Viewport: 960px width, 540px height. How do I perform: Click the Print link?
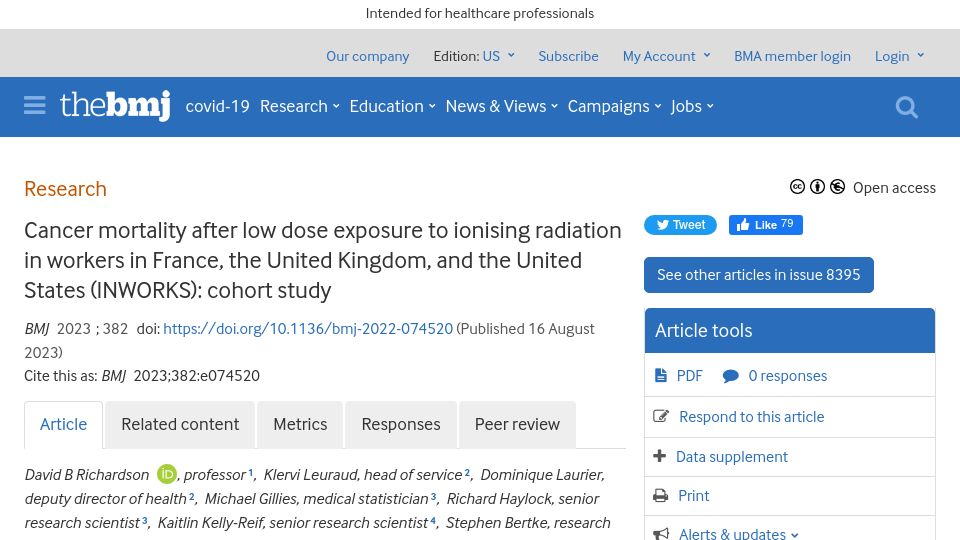point(694,495)
